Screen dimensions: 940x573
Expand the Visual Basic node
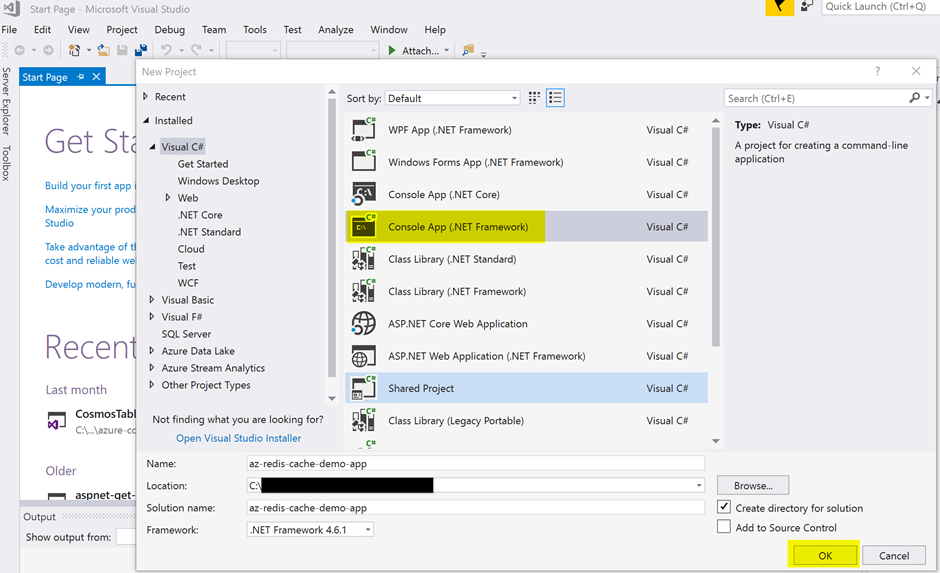[152, 299]
